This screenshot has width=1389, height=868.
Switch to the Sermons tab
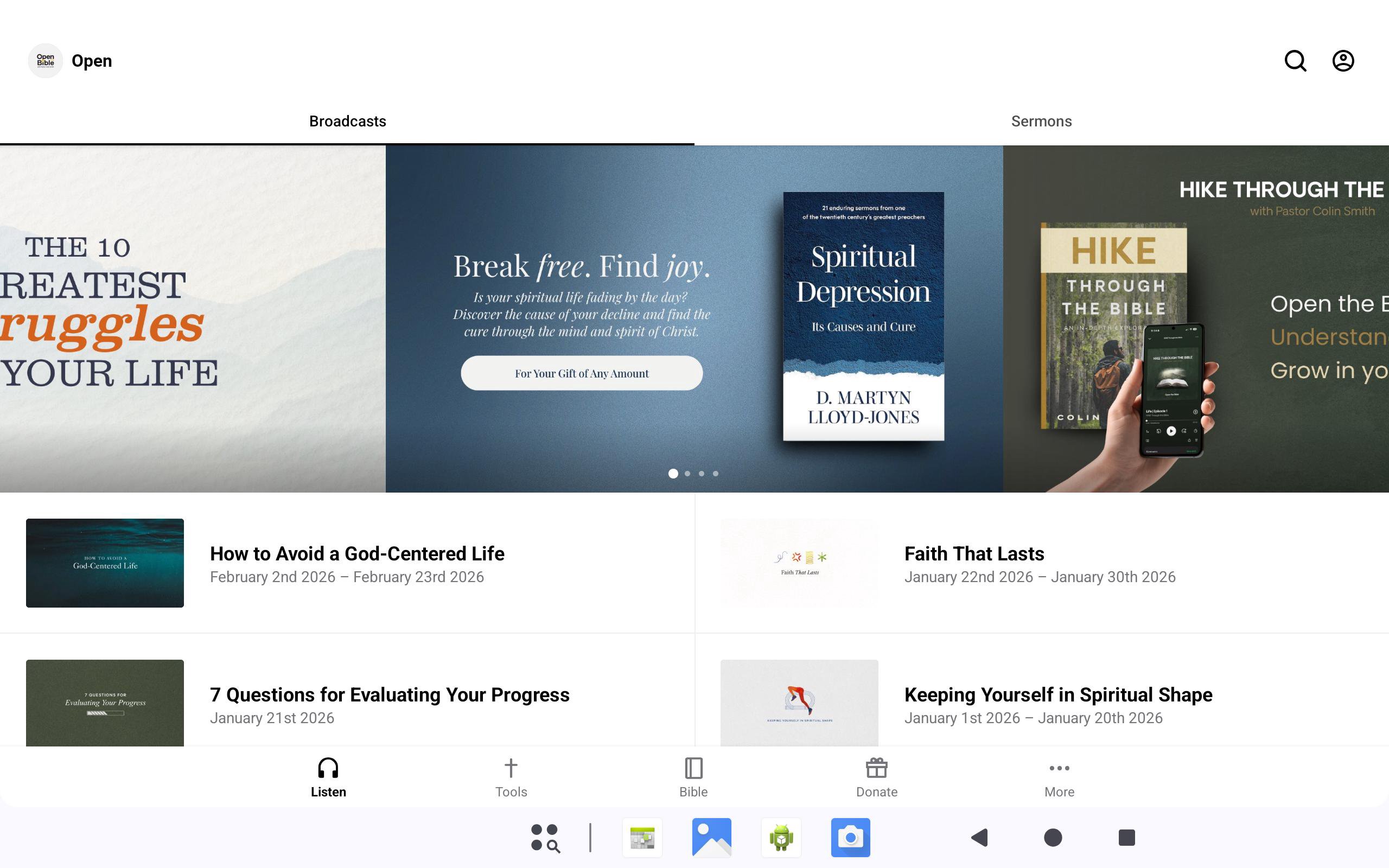pyautogui.click(x=1041, y=121)
